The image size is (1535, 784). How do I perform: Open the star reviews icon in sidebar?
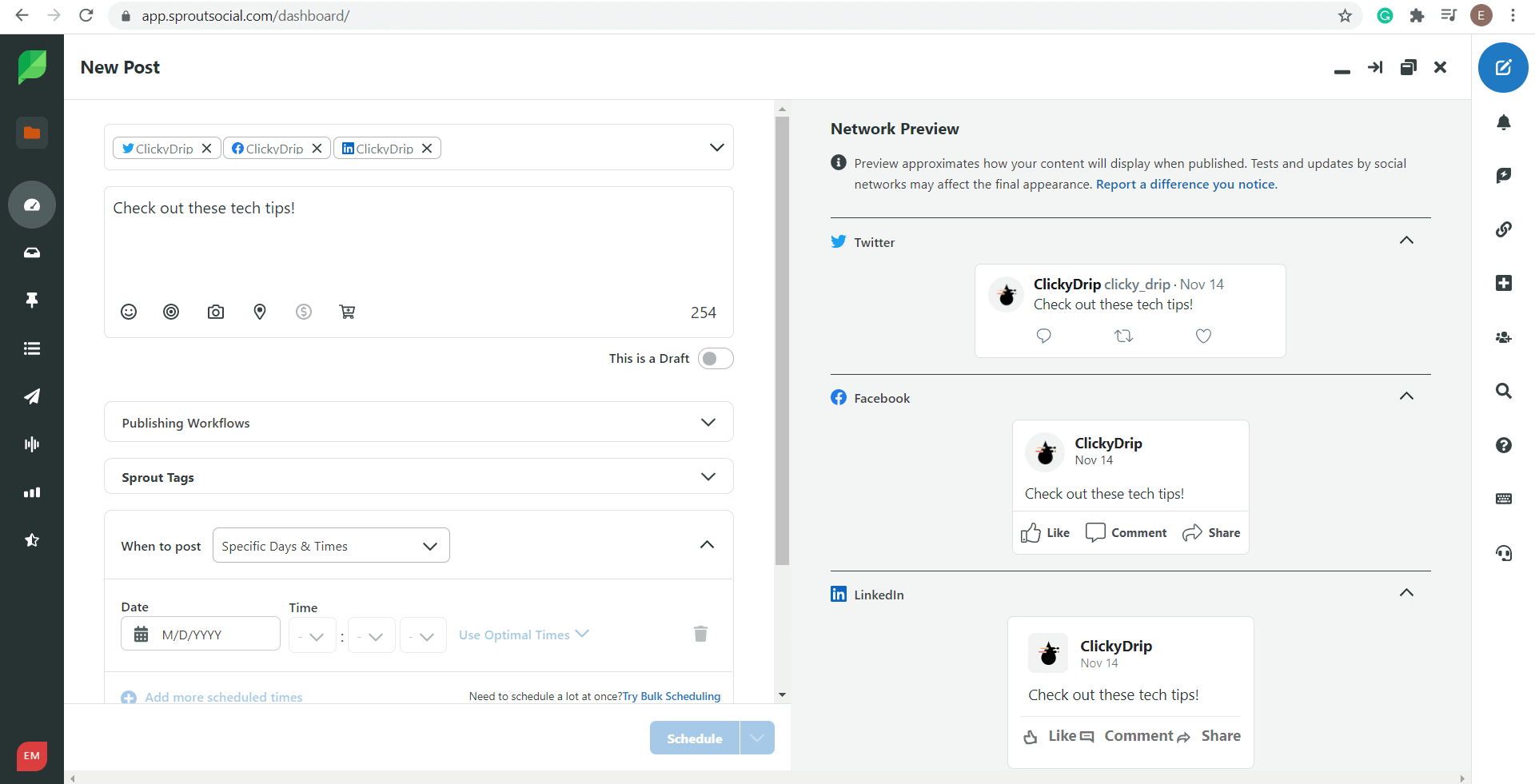coord(32,540)
